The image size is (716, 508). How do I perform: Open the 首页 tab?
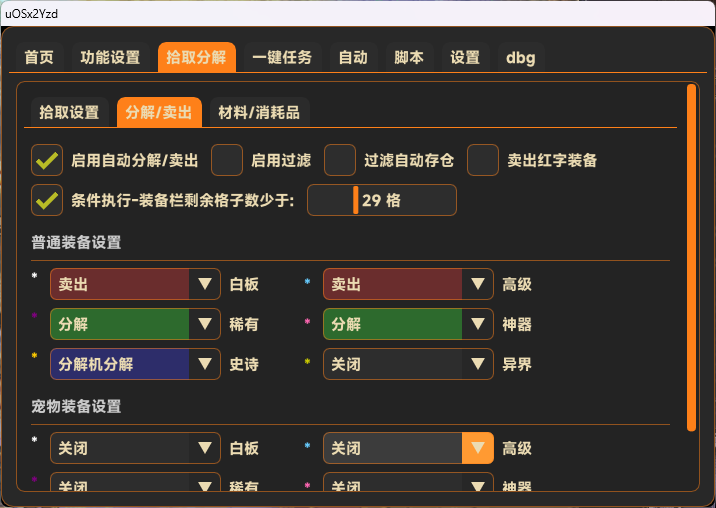click(39, 58)
